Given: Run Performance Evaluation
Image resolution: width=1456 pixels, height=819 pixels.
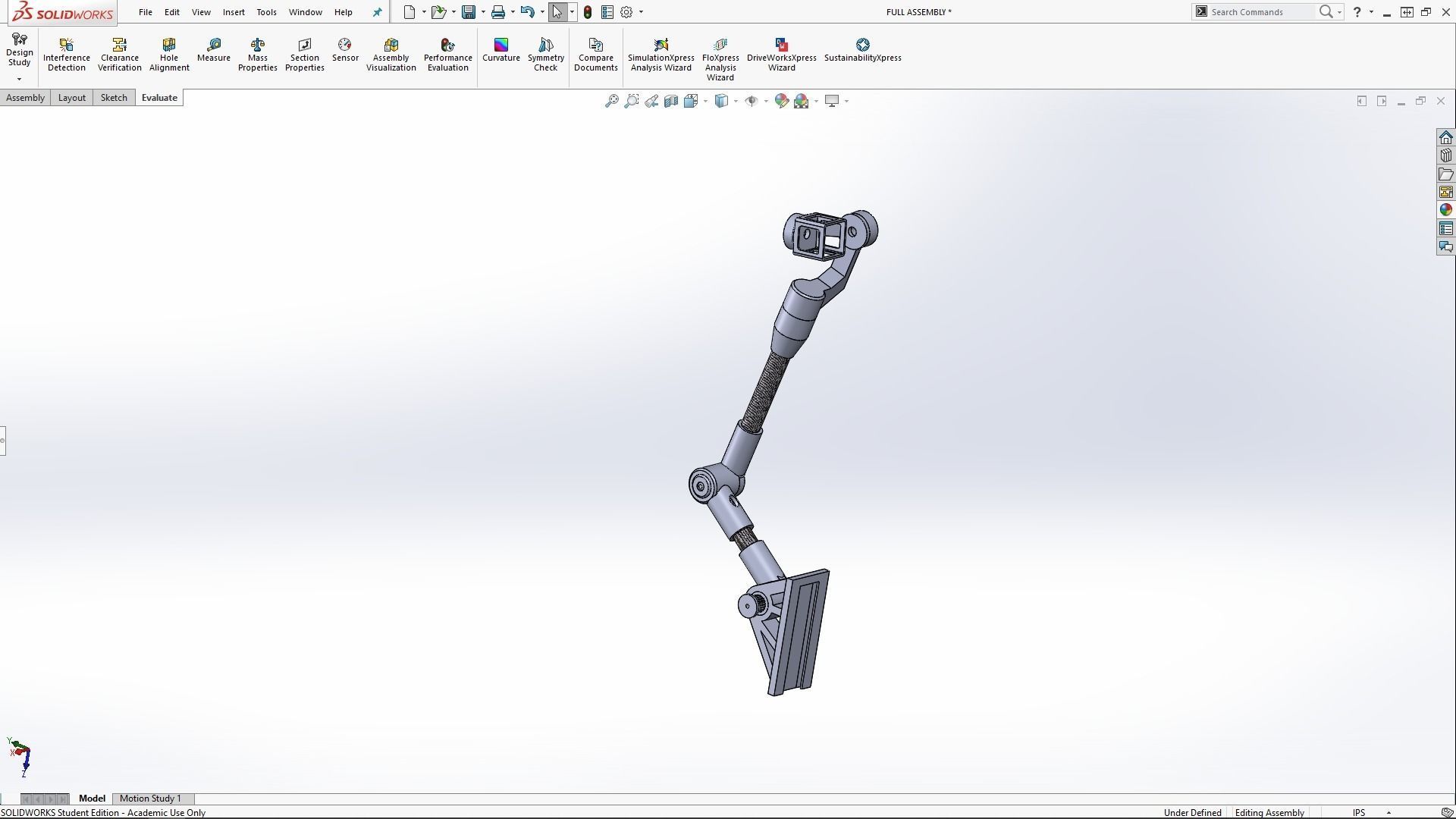Looking at the screenshot, I should click(448, 55).
